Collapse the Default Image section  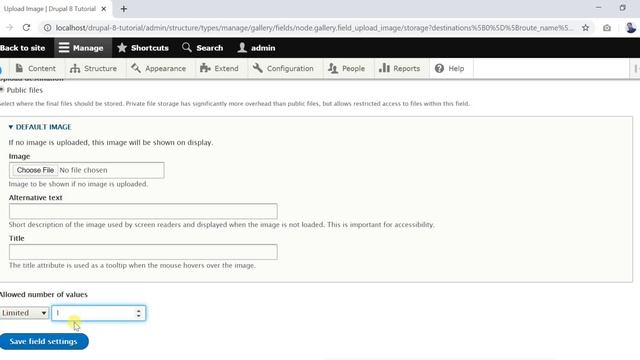click(x=40, y=127)
